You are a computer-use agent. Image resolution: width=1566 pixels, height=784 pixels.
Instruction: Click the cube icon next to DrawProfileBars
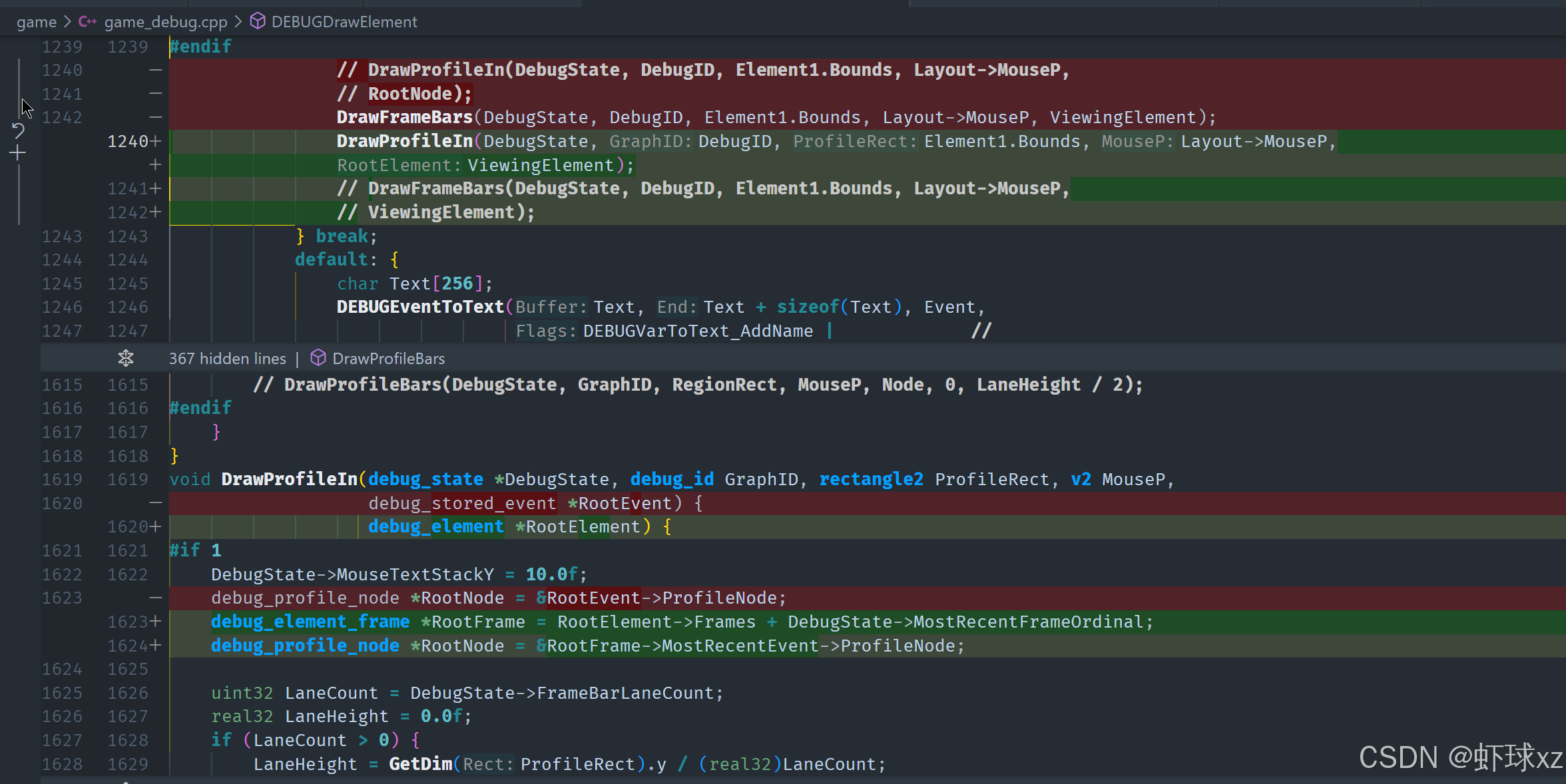(x=318, y=359)
